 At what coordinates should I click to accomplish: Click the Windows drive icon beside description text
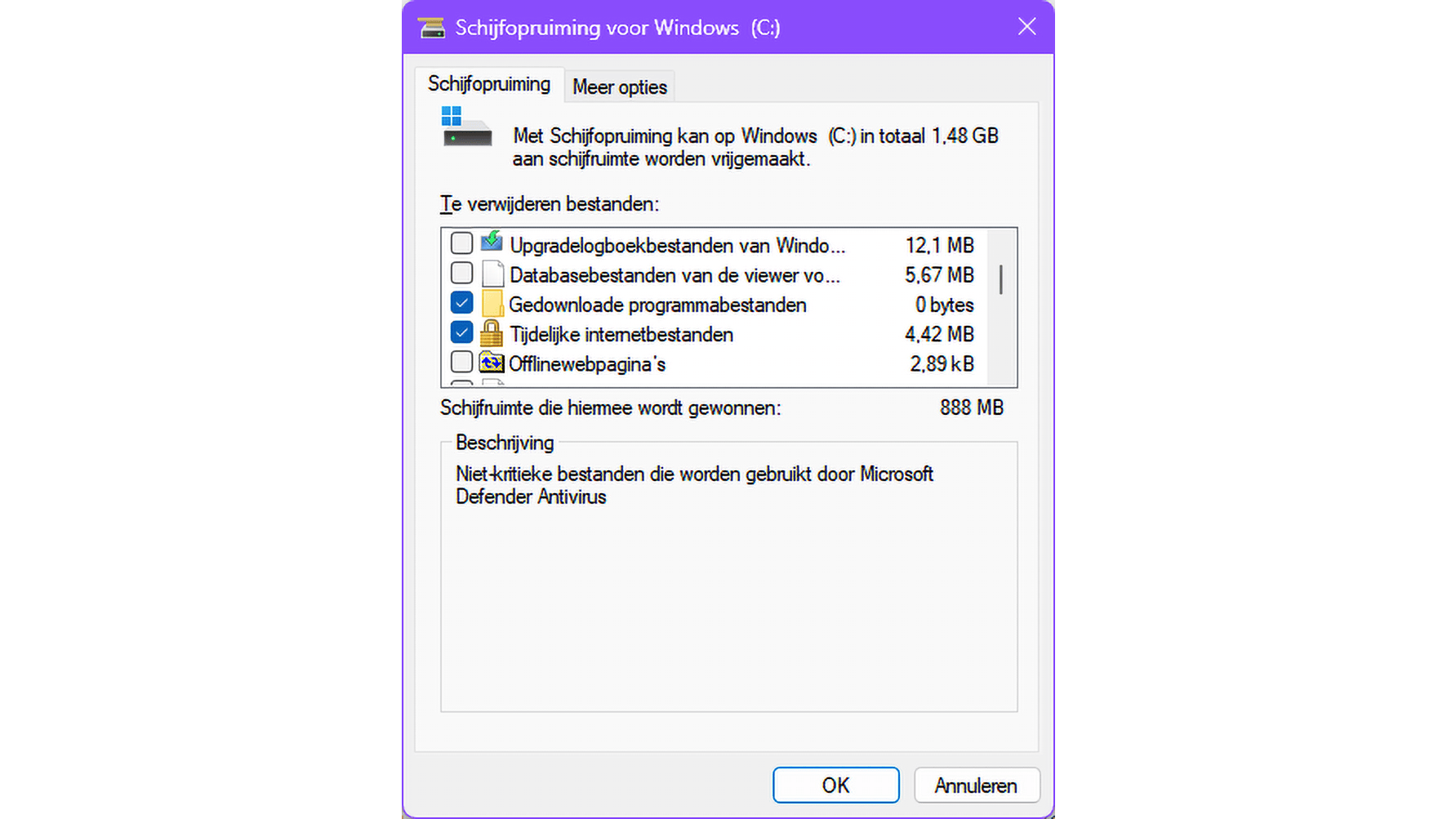466,127
